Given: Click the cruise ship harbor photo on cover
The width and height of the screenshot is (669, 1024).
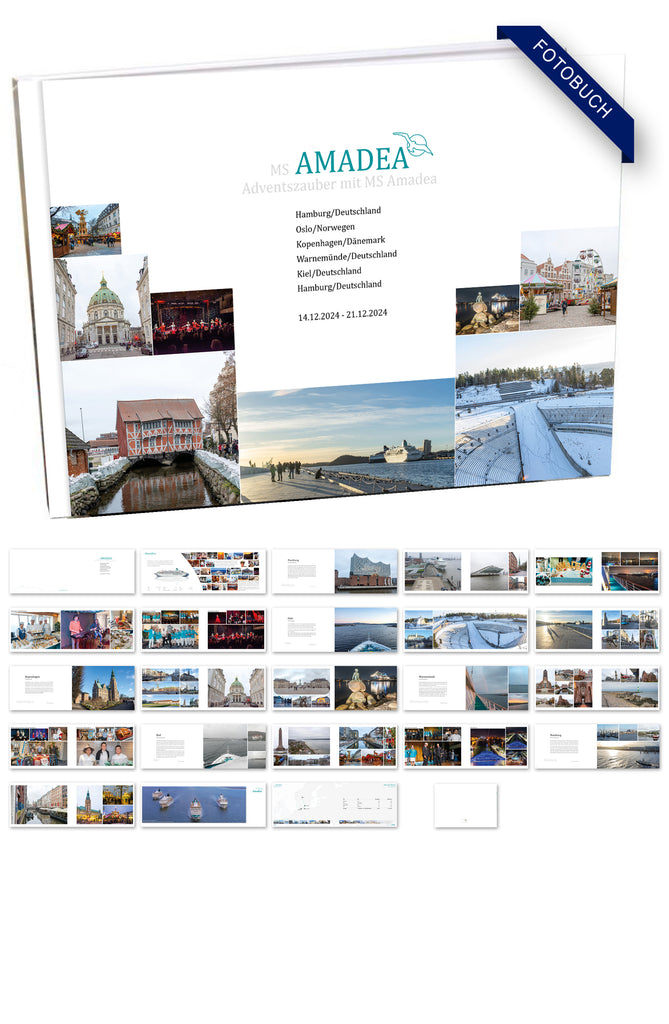Looking at the screenshot, I should click(347, 440).
